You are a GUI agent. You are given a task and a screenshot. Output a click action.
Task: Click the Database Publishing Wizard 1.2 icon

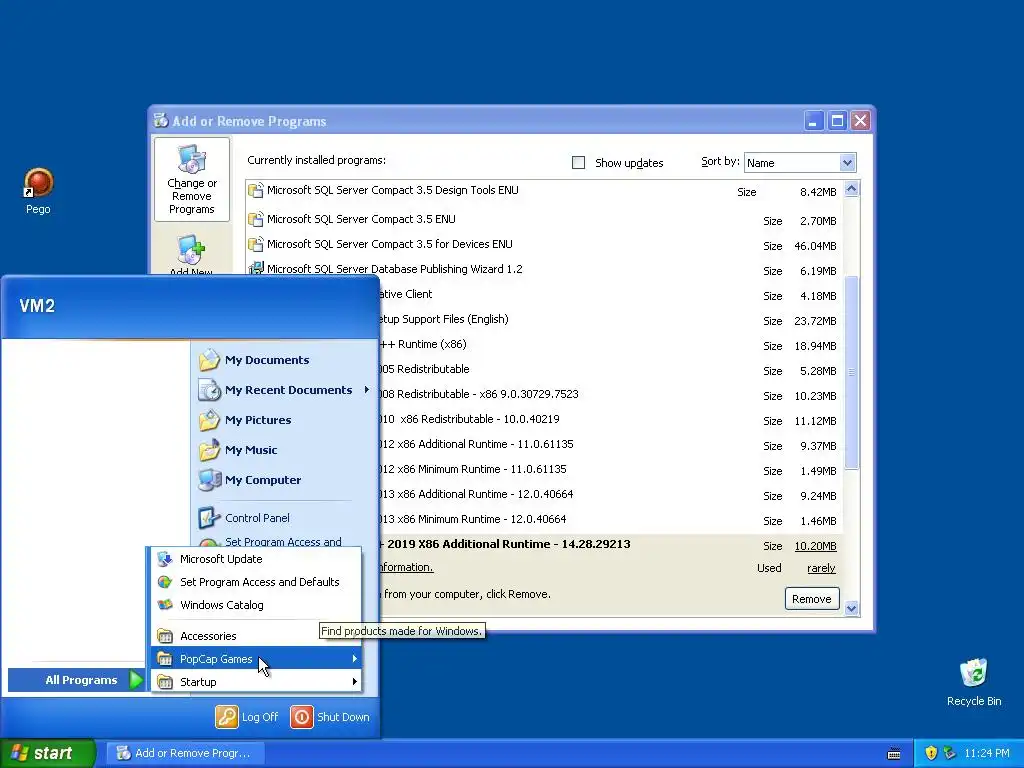pos(255,268)
